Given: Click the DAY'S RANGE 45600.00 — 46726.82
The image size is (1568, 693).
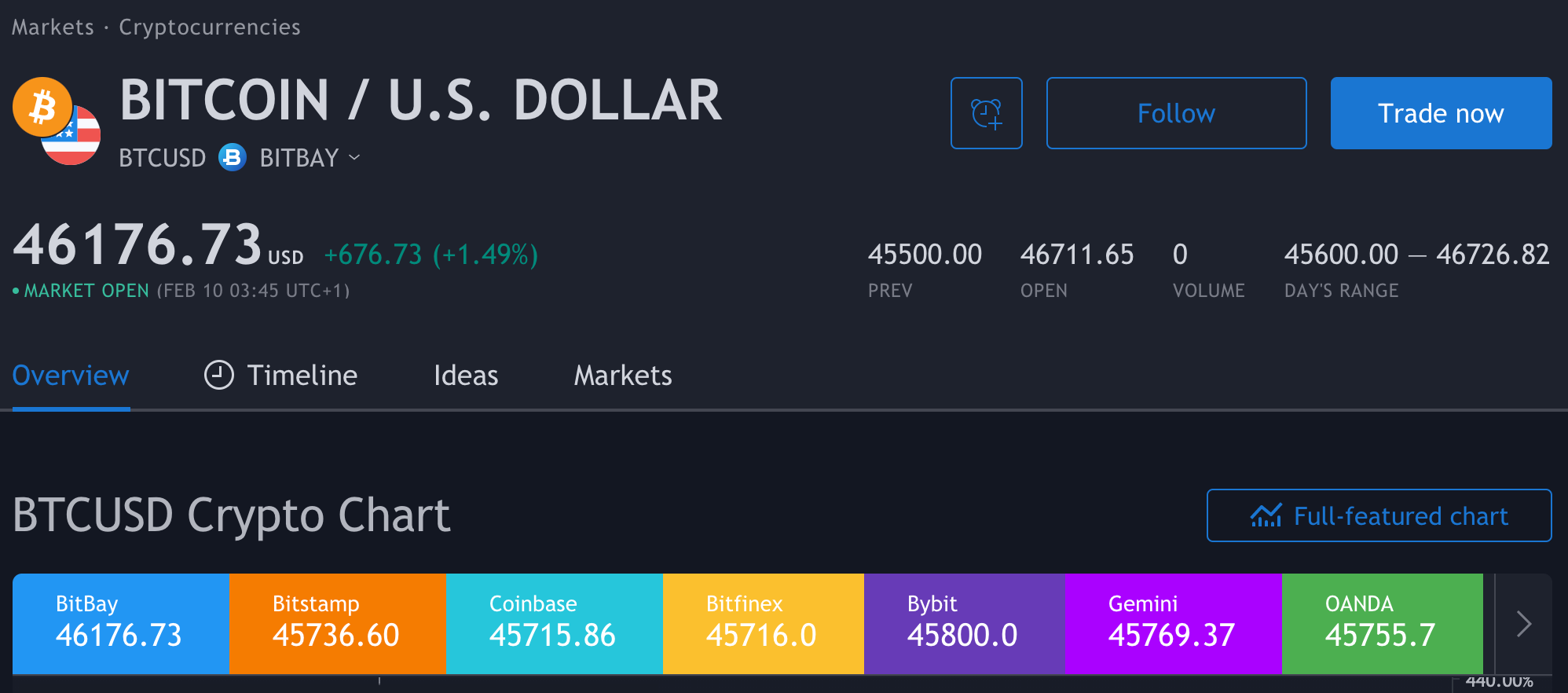Looking at the screenshot, I should [1416, 255].
